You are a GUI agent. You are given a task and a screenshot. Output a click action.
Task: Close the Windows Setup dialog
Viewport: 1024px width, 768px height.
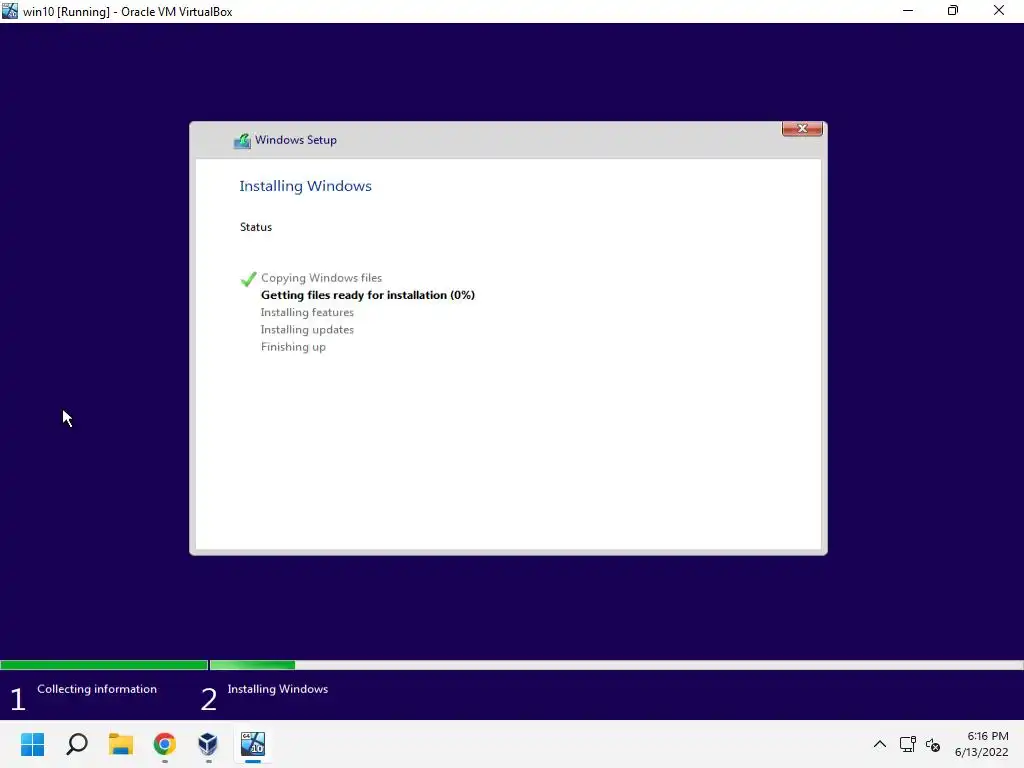(x=802, y=129)
